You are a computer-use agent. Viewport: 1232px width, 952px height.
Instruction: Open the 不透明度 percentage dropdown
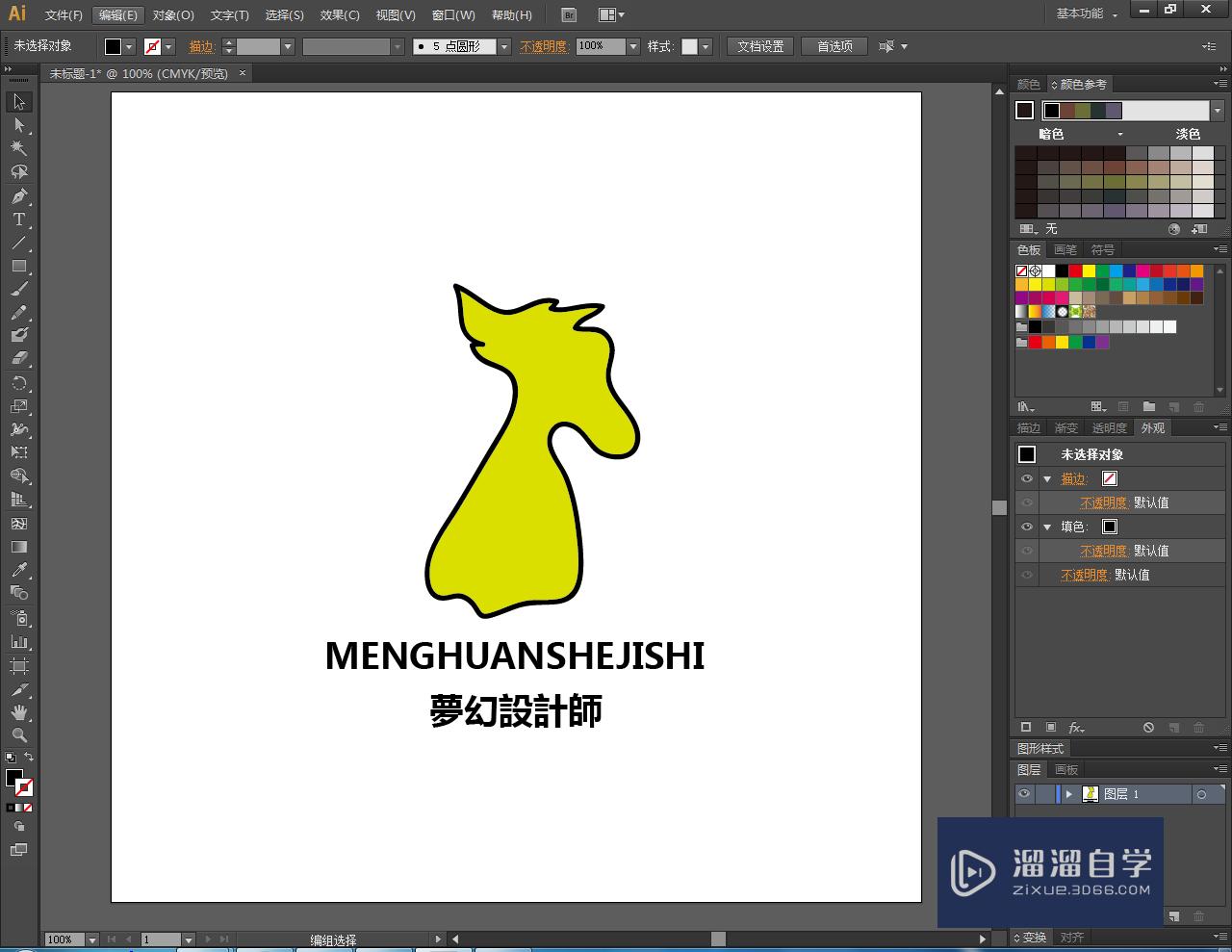tap(632, 46)
